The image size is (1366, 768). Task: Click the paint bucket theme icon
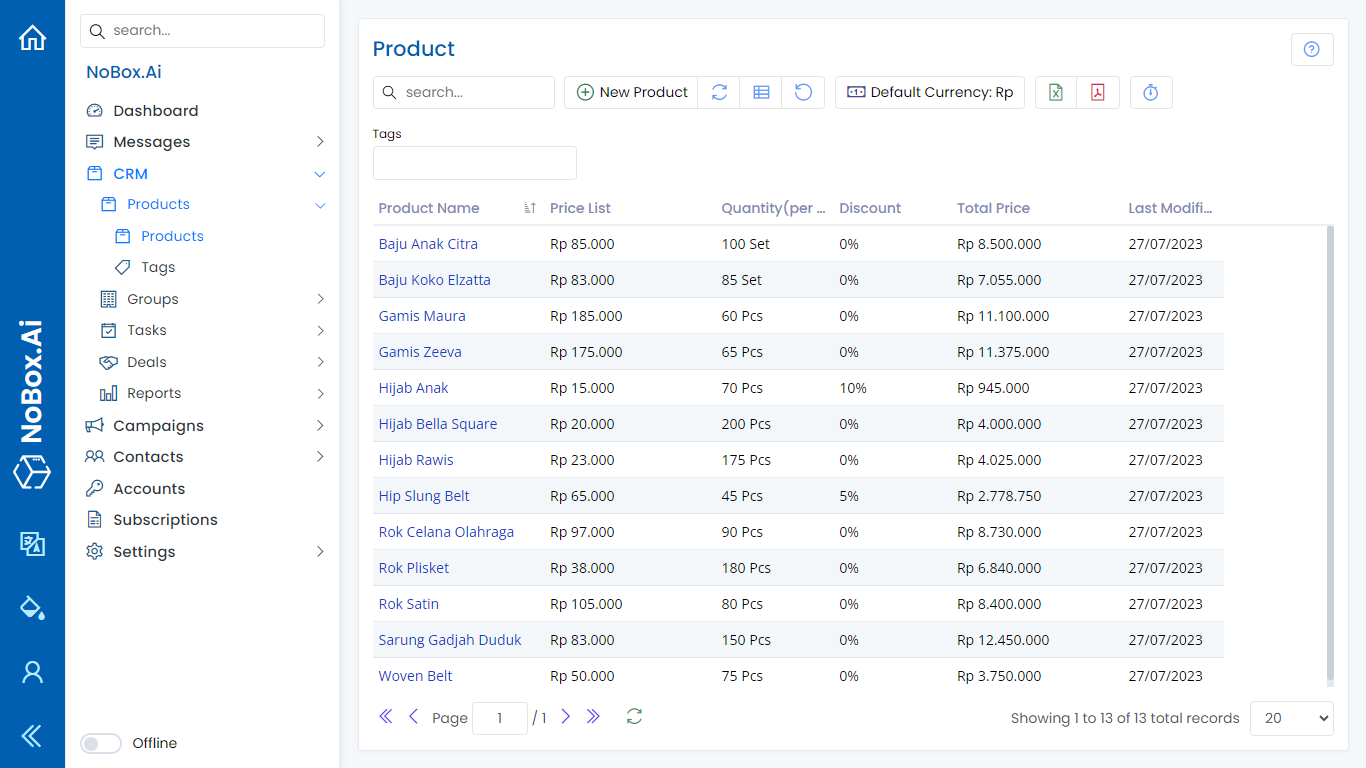click(x=32, y=607)
